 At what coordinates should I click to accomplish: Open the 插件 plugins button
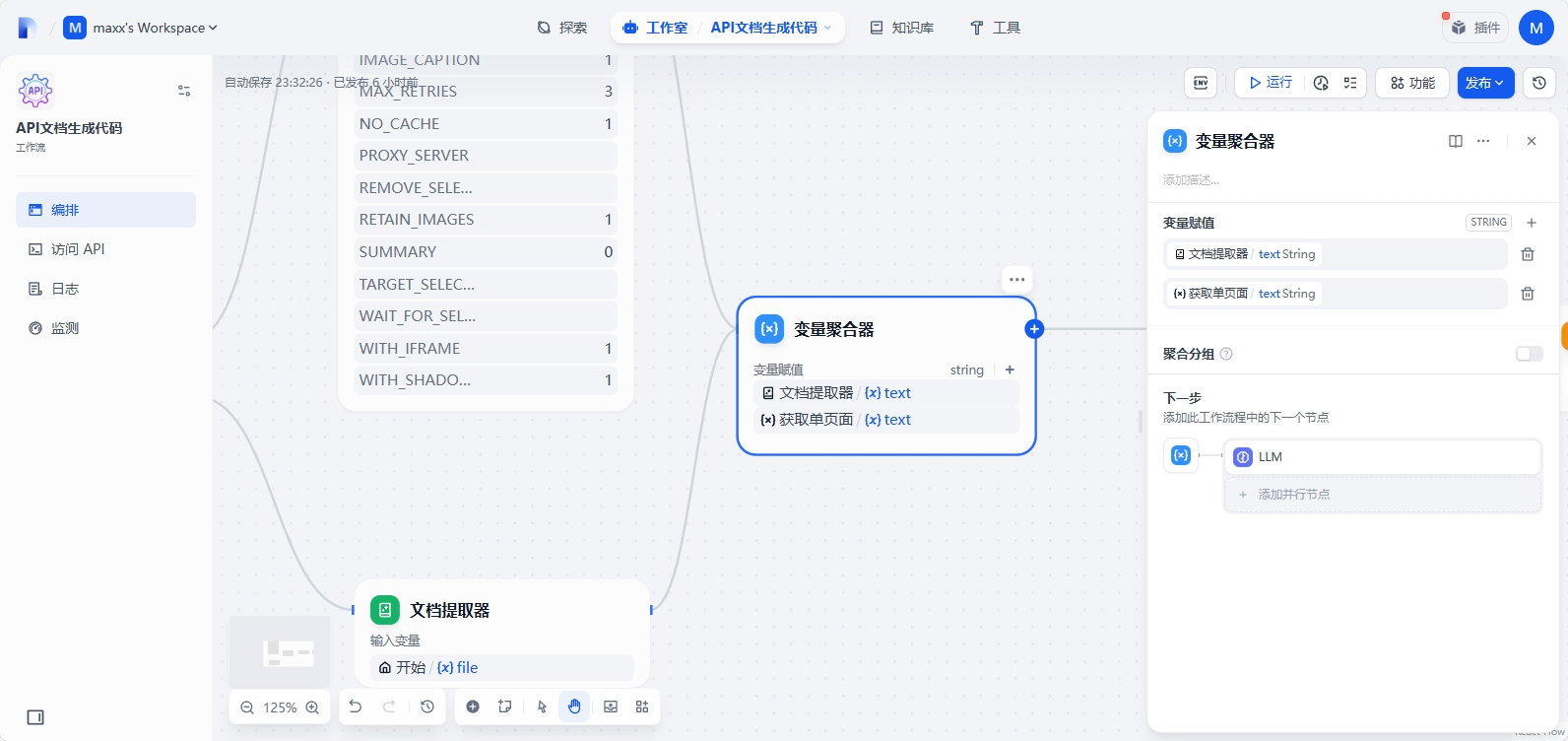pyautogui.click(x=1475, y=28)
